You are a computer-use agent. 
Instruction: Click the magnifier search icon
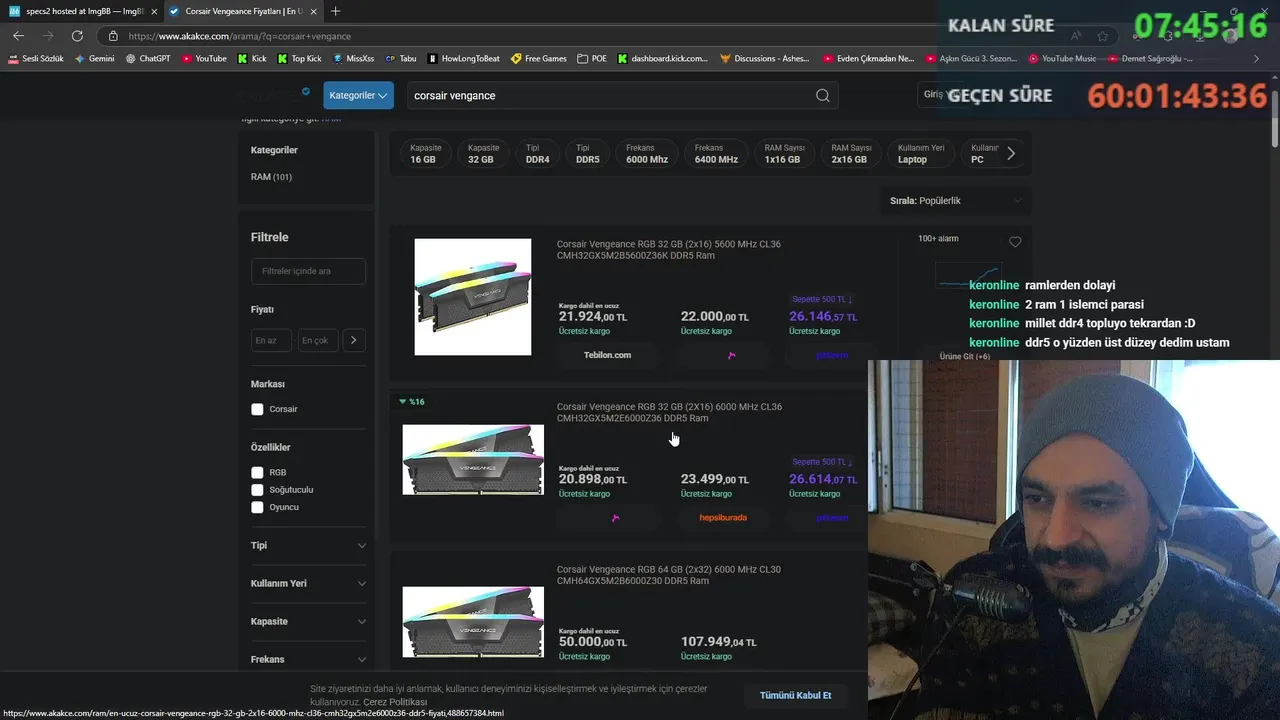(822, 95)
